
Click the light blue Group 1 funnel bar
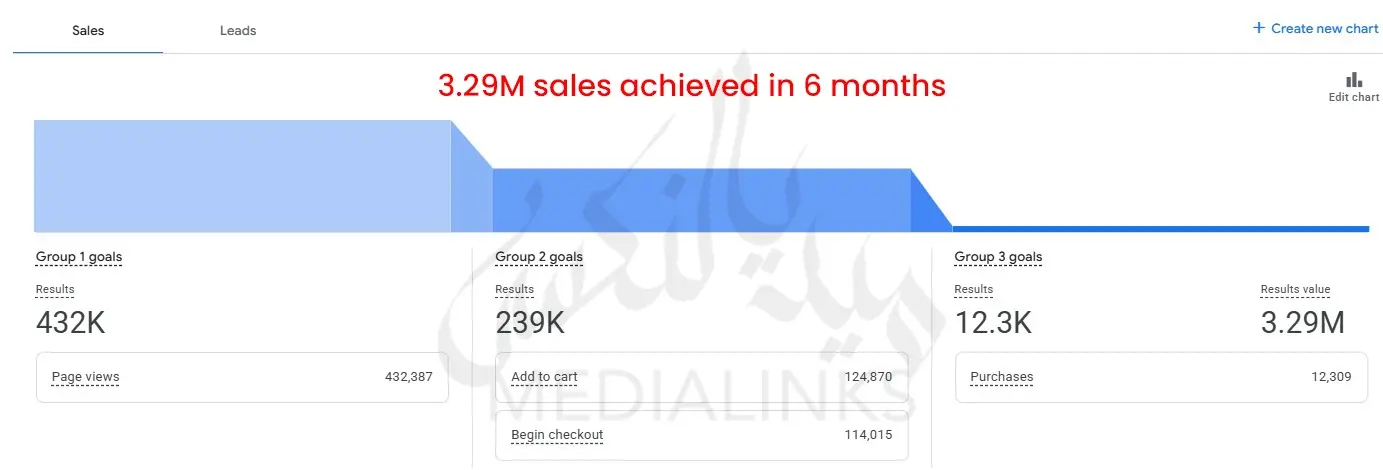(x=242, y=176)
